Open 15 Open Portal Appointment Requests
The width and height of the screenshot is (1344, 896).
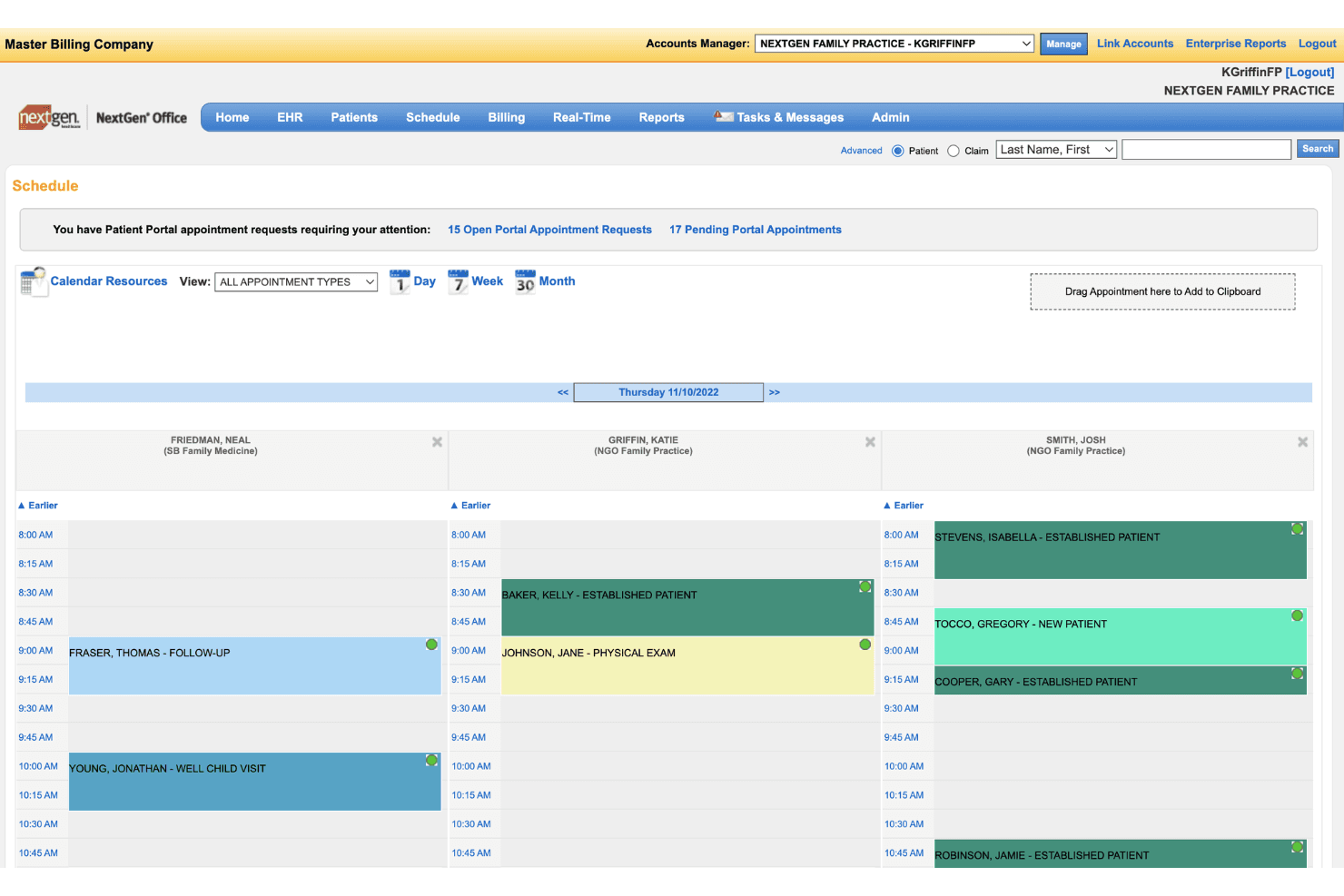tap(549, 230)
